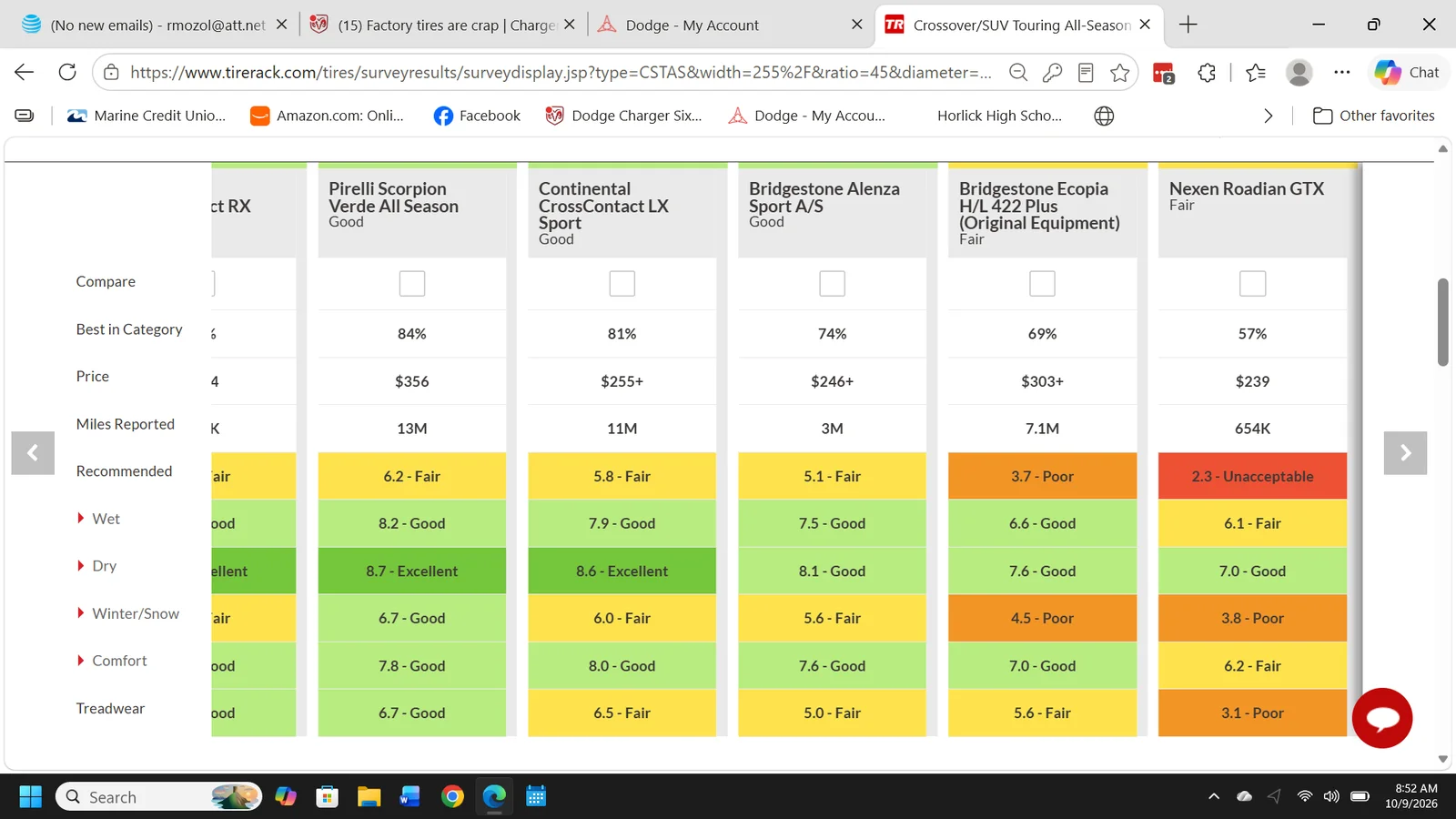Open Calendar app from the taskbar

pyautogui.click(x=536, y=797)
